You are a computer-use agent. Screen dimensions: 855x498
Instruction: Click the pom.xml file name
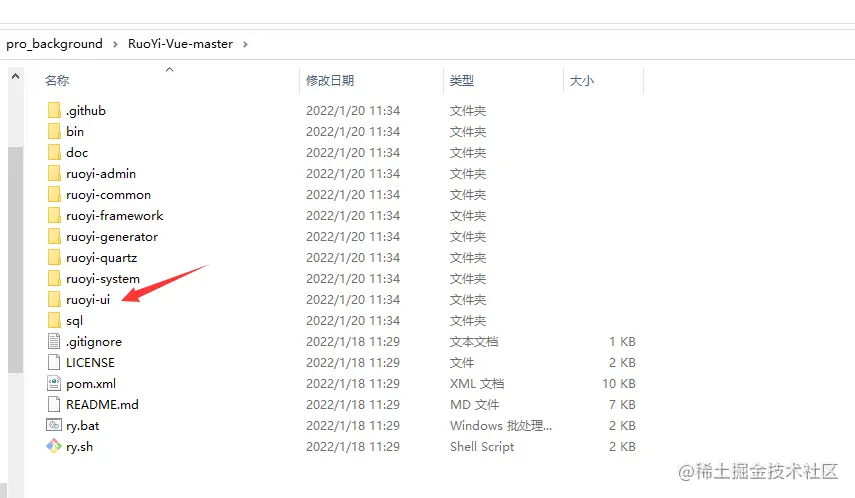[91, 383]
